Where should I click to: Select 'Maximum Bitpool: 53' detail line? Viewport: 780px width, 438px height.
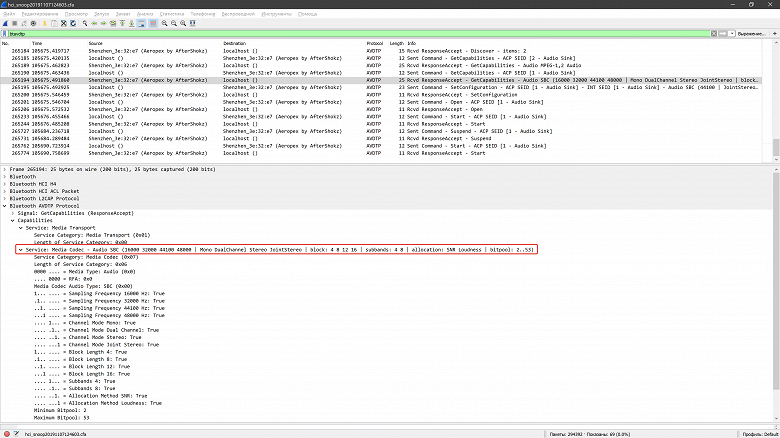(x=61, y=418)
